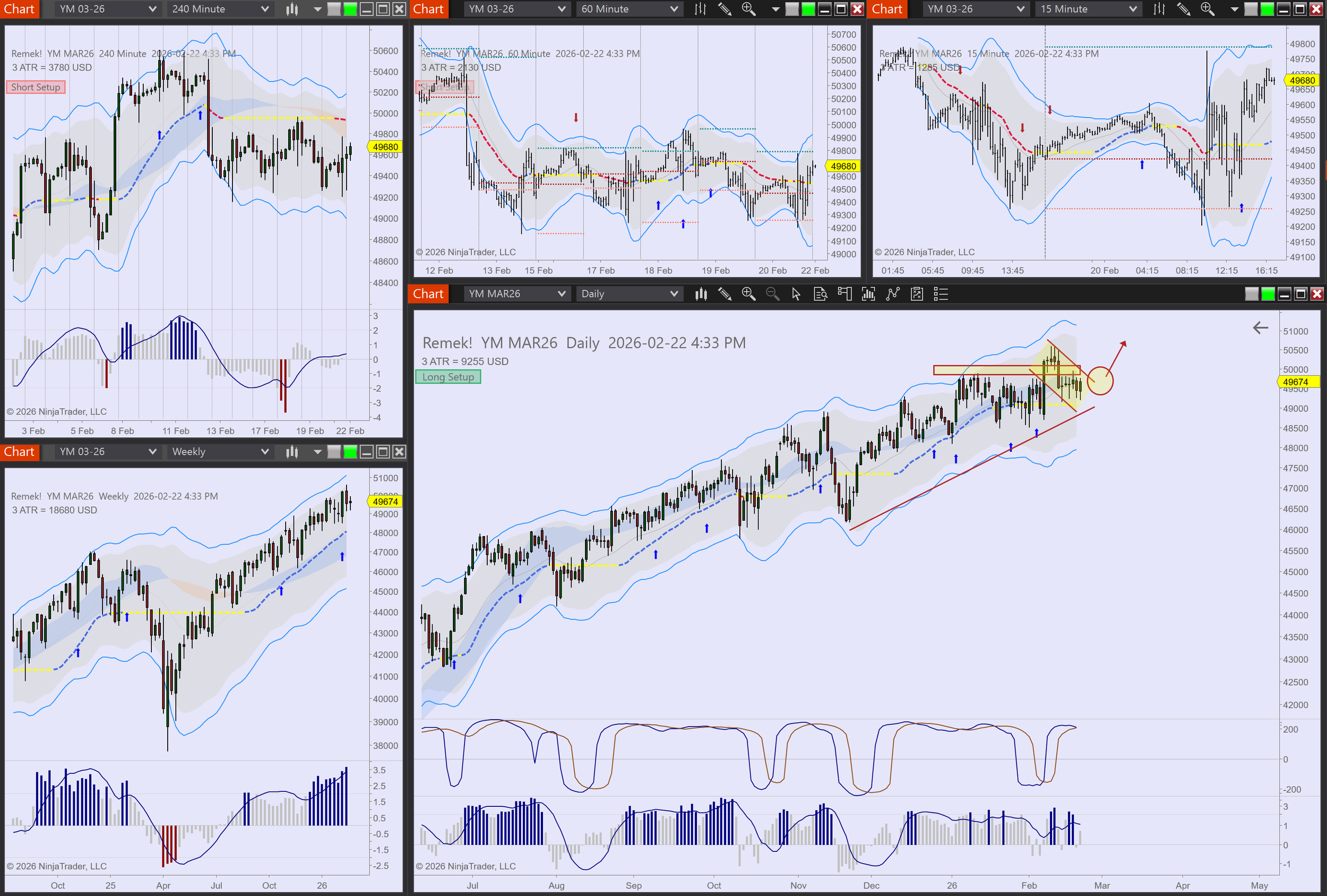Open the 240 Minute interval dropdown
Image resolution: width=1327 pixels, height=896 pixels.
tap(220, 9)
